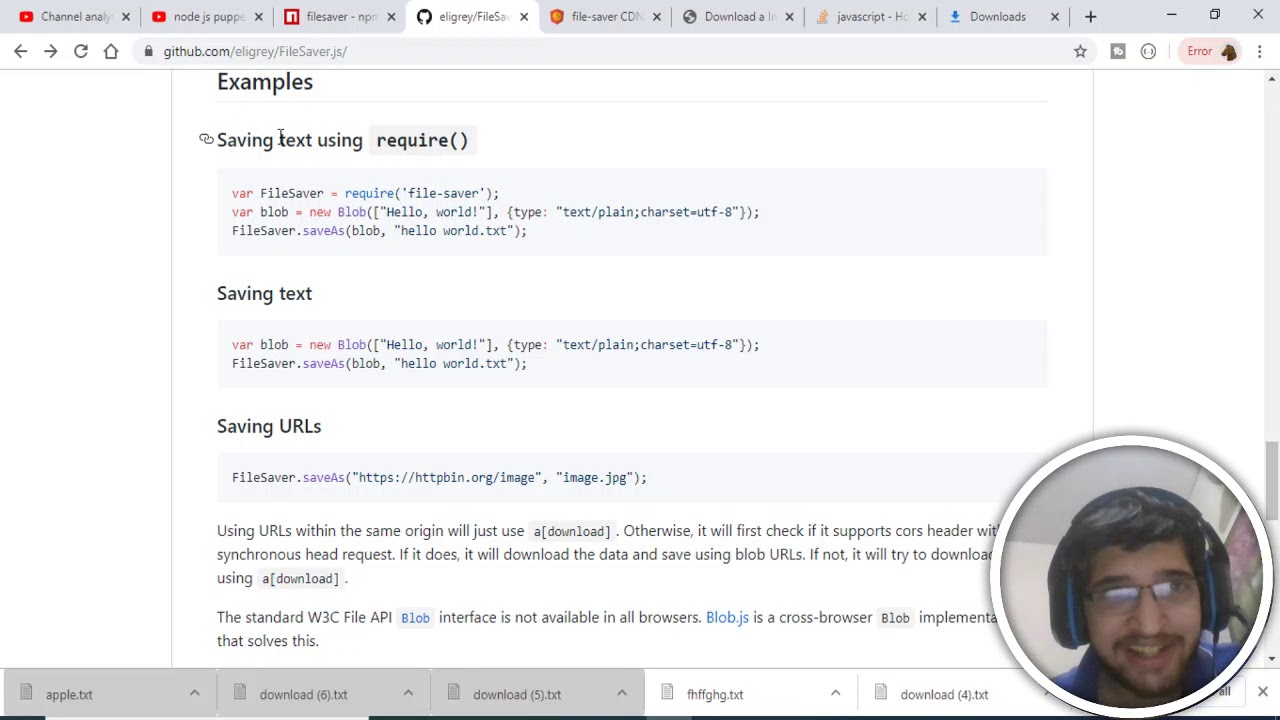The image size is (1280, 720).
Task: Bookmark this page with the star icon
Action: pyautogui.click(x=1080, y=51)
